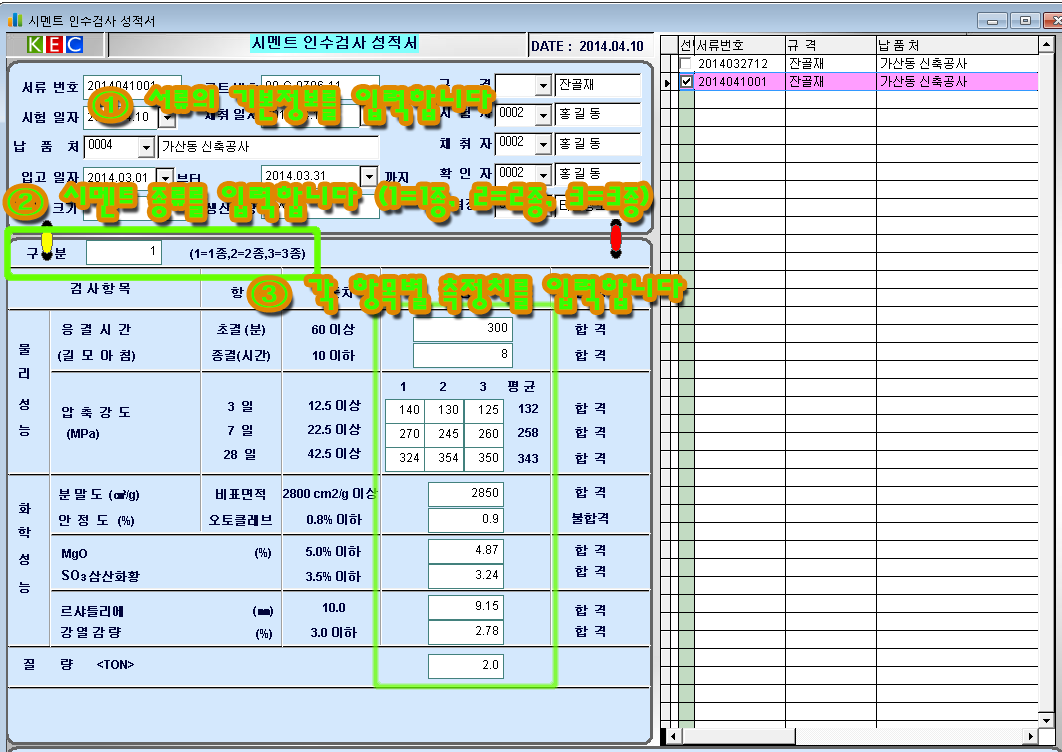This screenshot has height=752, width=1062.
Task: Click the 구분 cement type input field
Action: pyautogui.click(x=123, y=253)
